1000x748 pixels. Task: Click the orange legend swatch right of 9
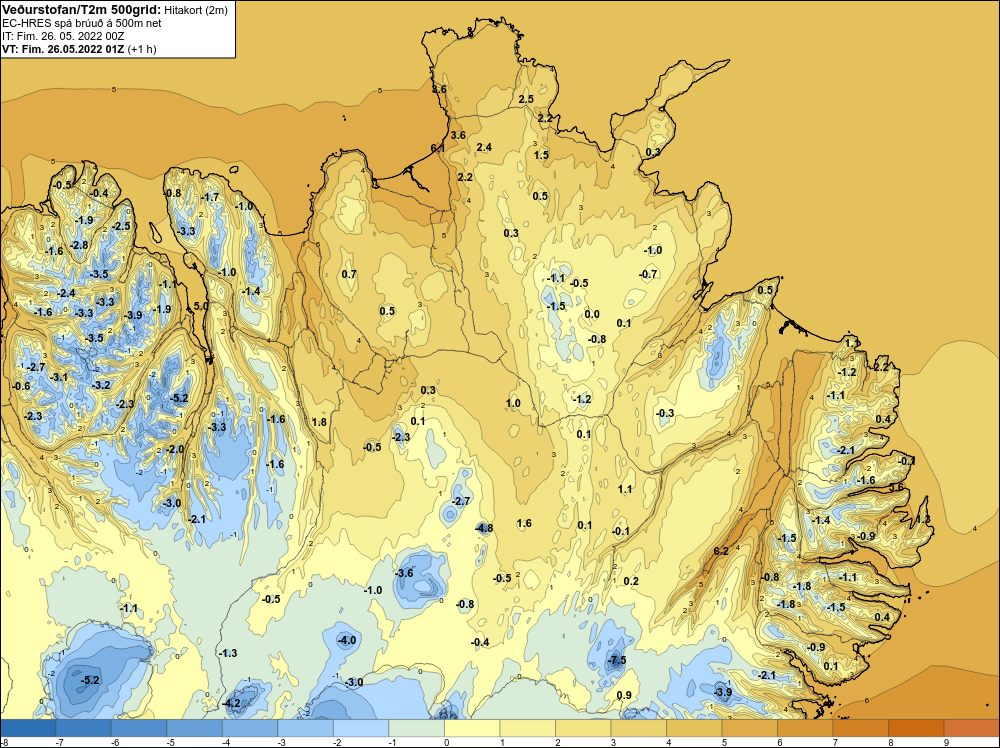971,728
